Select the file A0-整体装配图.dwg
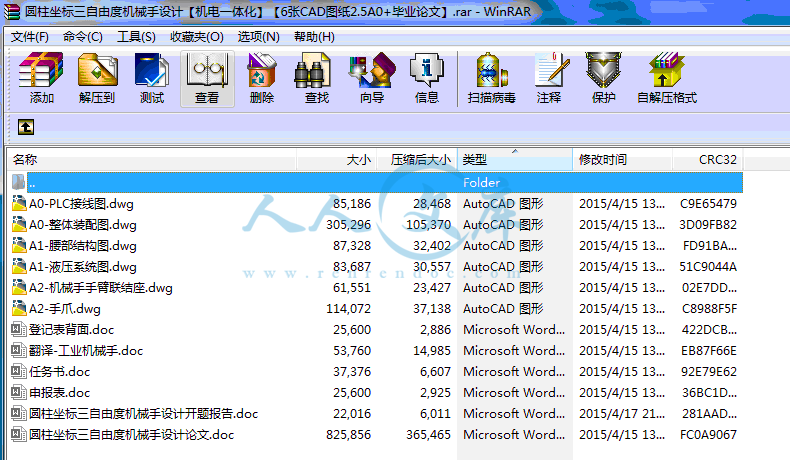 click(x=82, y=225)
